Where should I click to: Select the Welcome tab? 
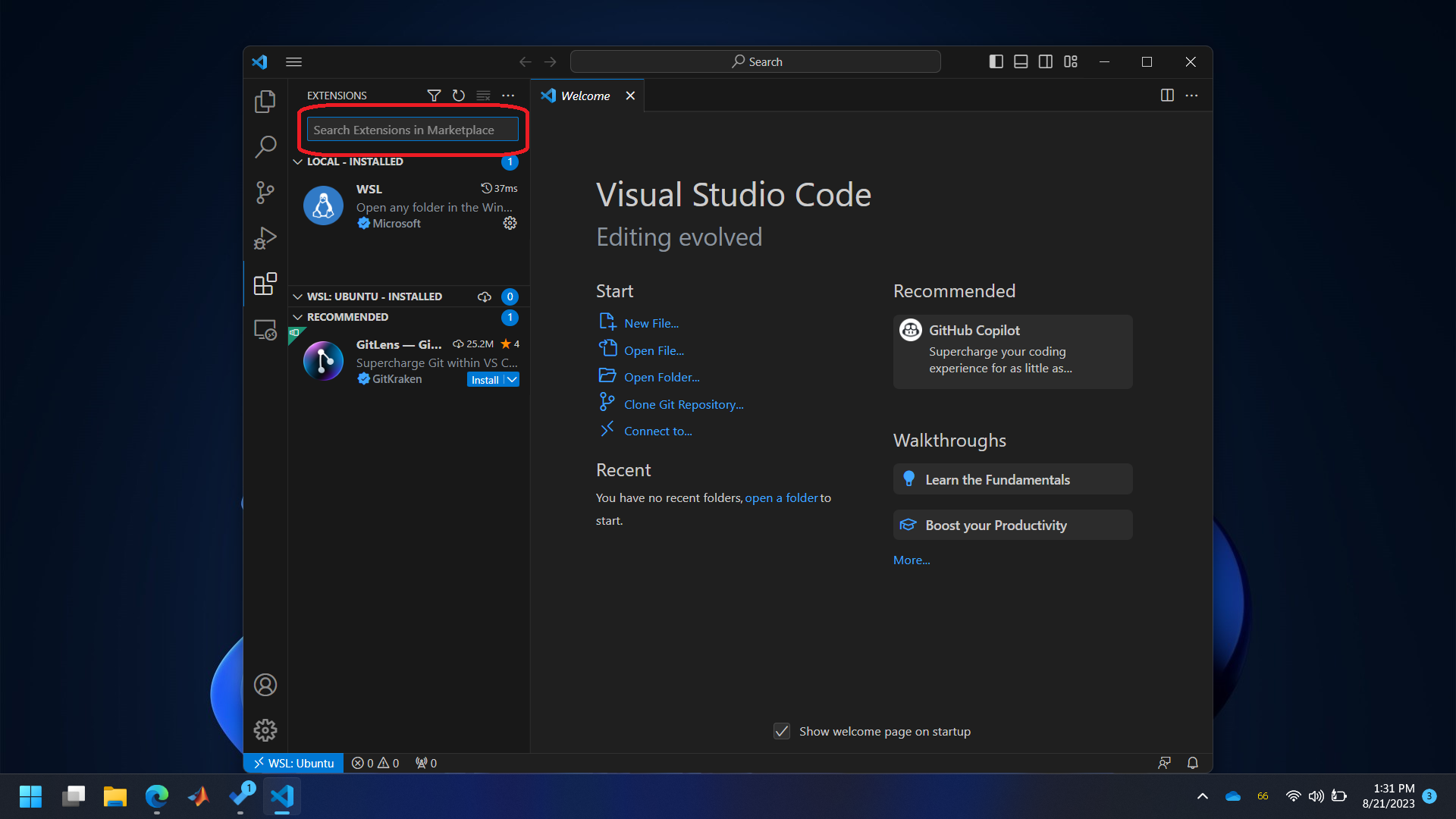(585, 96)
